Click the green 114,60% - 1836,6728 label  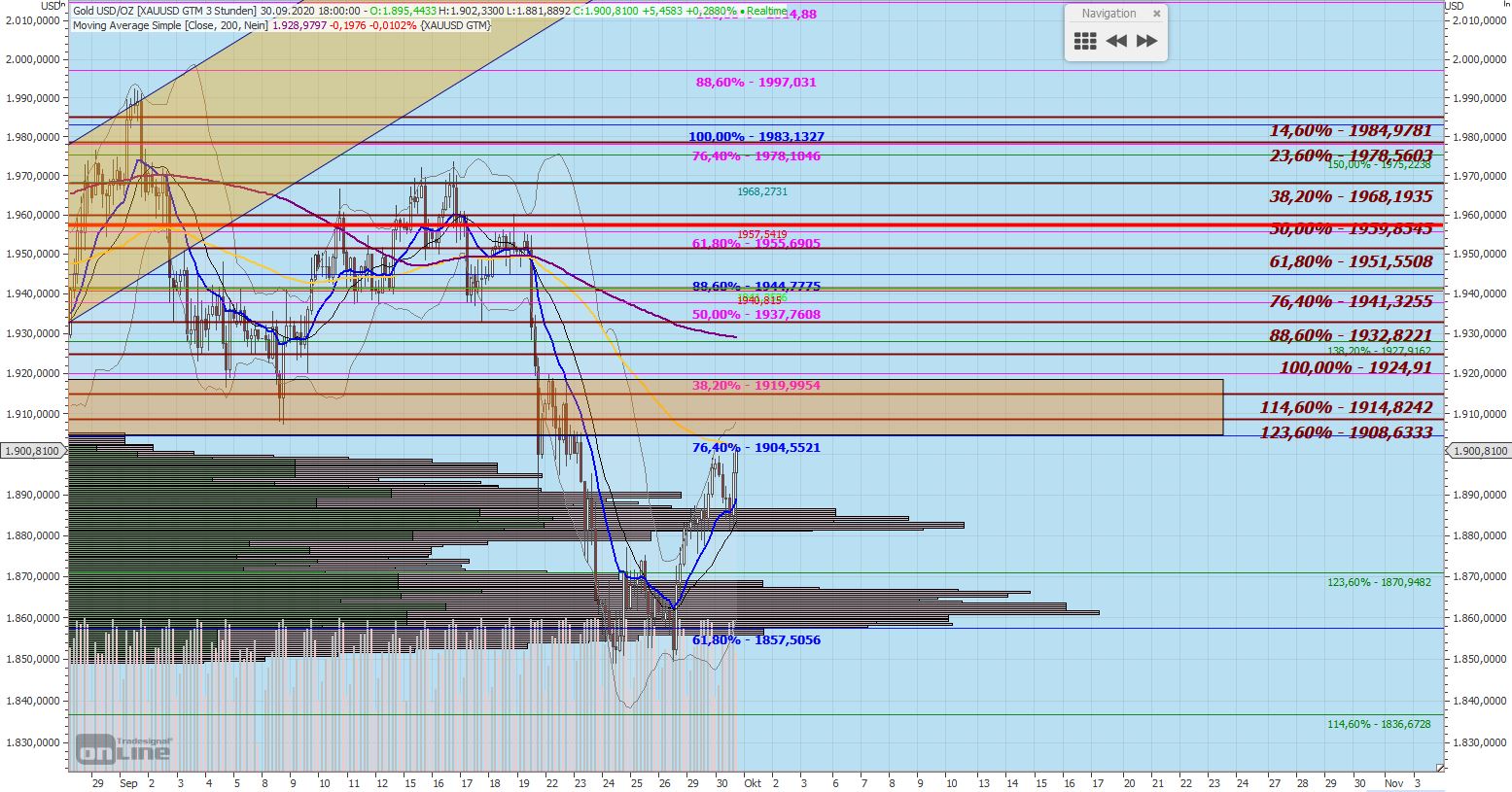[x=1379, y=724]
